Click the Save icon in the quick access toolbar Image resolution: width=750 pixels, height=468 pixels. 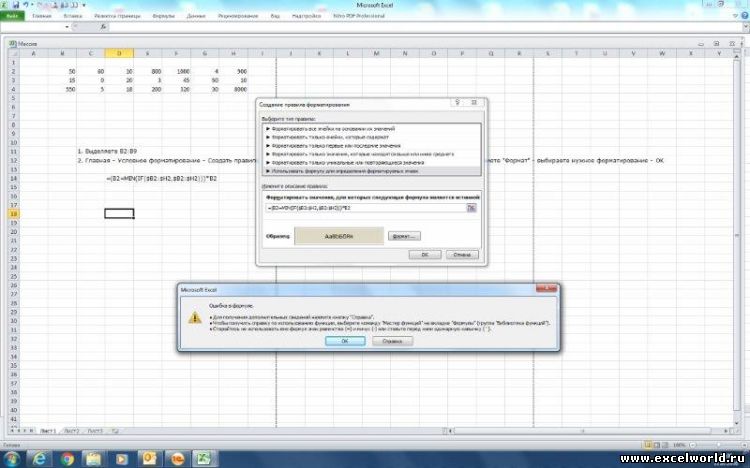(16, 5)
